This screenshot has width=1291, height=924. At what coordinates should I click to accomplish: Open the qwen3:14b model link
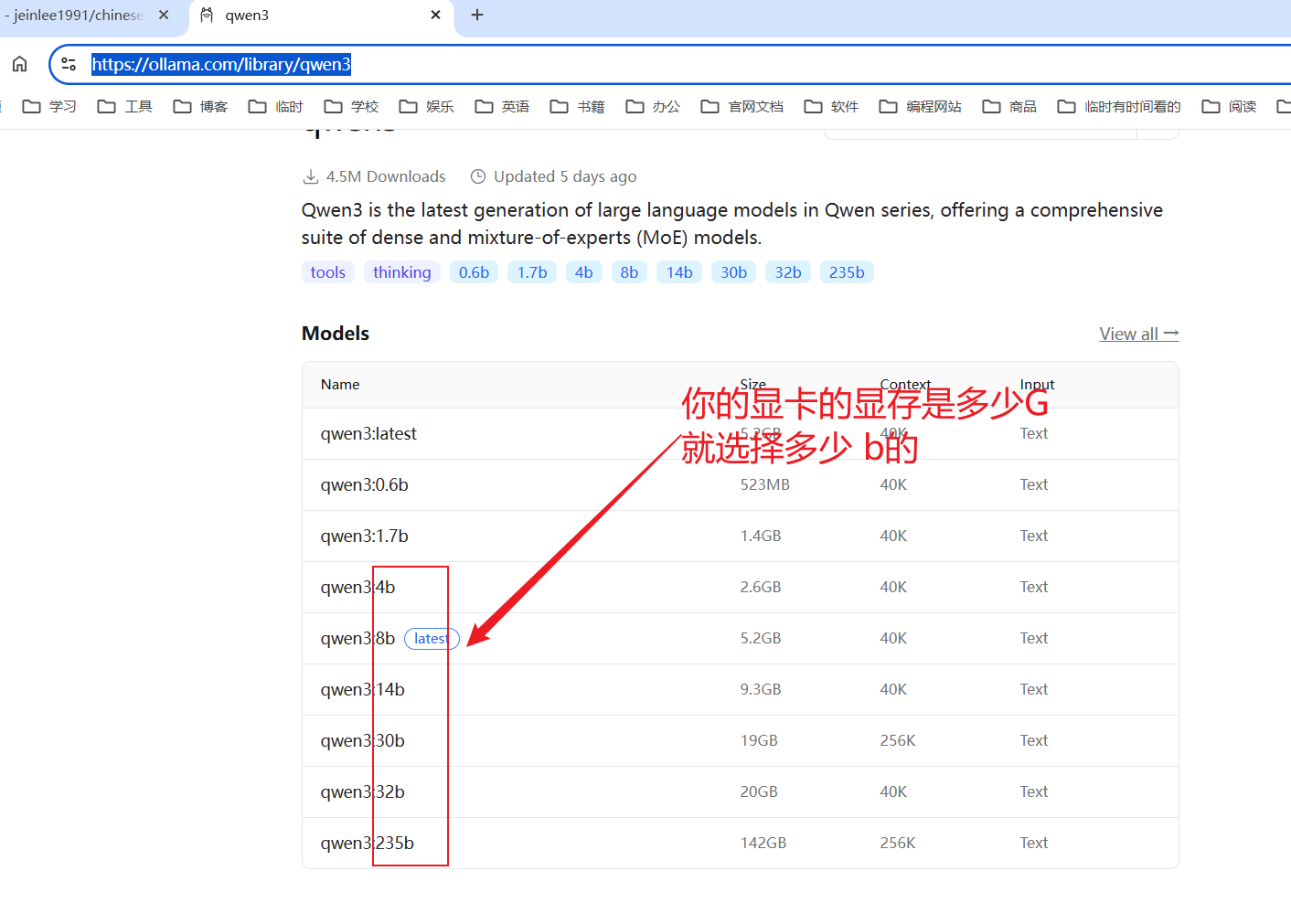click(x=362, y=690)
